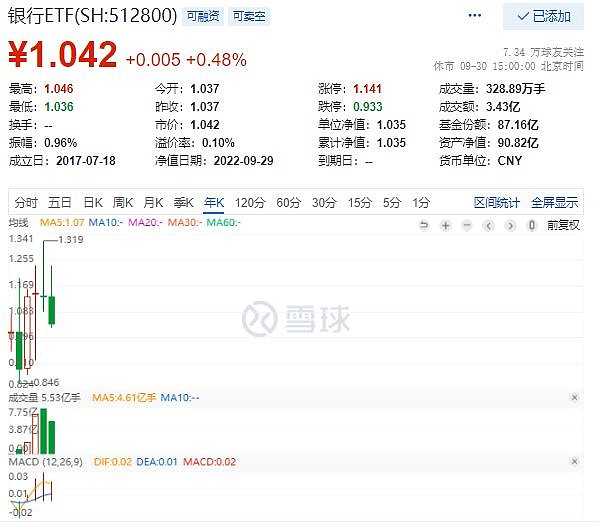Click the 1.319 high marker on chart
This screenshot has width=599, height=528.
[x=71, y=240]
